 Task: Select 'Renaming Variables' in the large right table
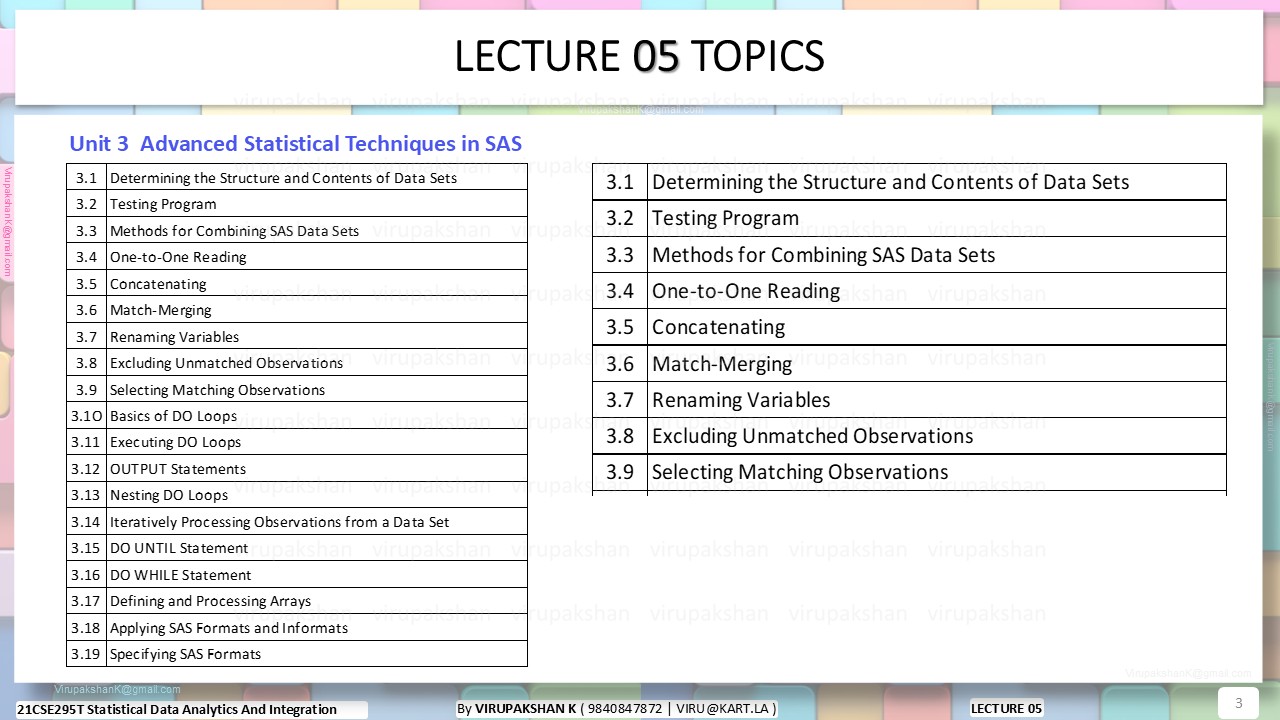pyautogui.click(x=741, y=400)
